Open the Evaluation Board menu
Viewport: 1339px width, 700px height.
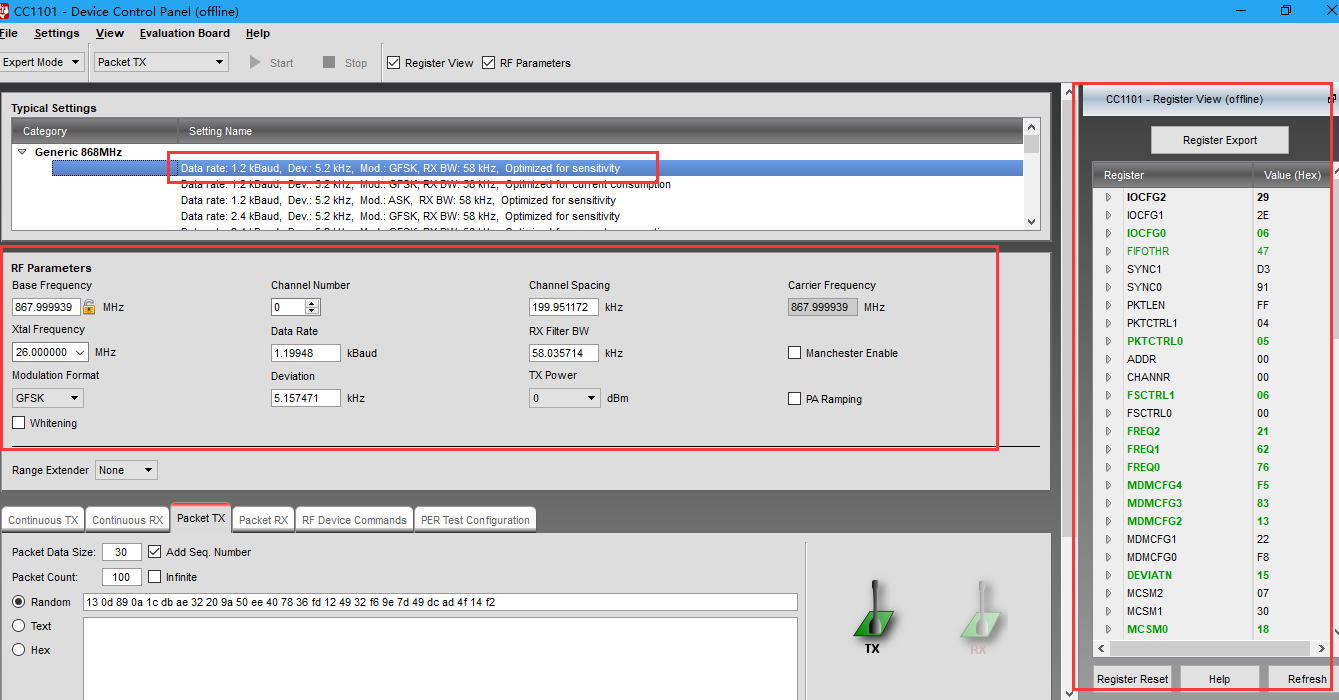[x=184, y=33]
